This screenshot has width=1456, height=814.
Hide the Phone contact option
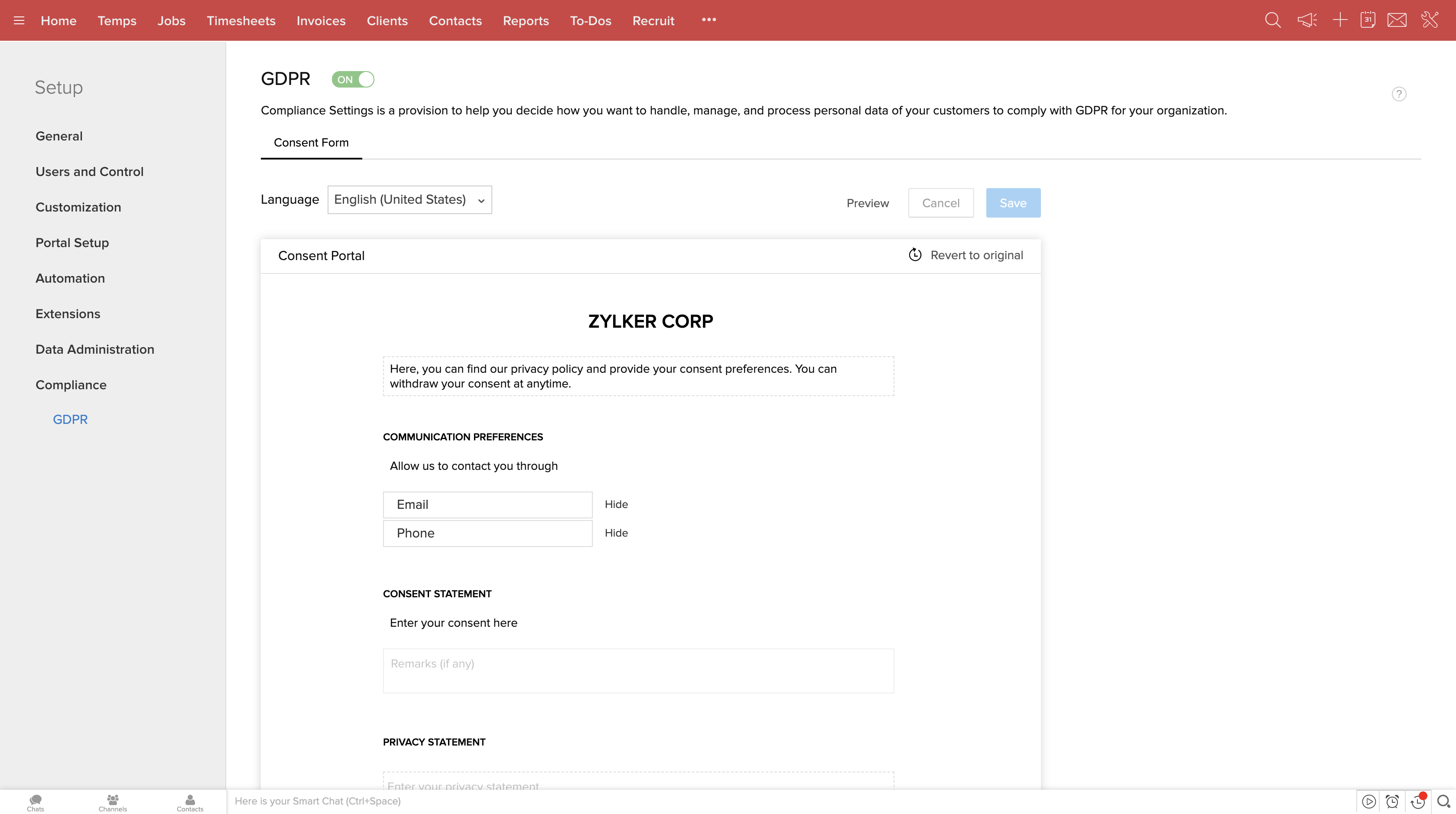(x=616, y=533)
